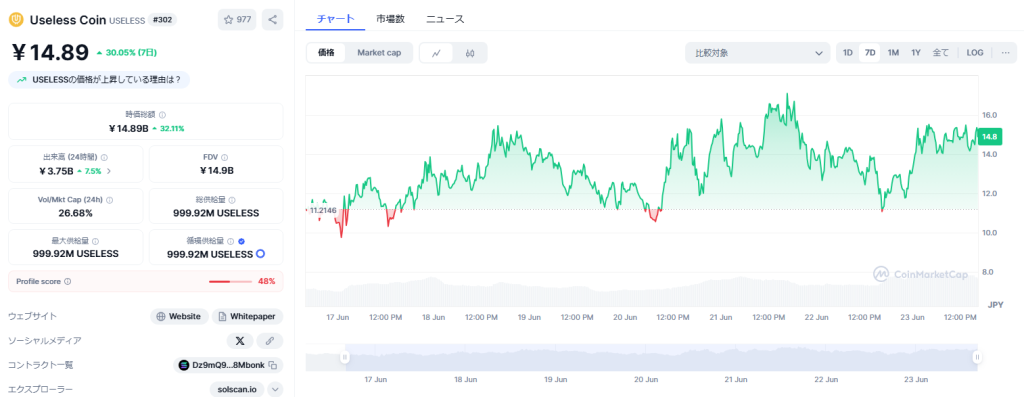This screenshot has height=397, width=1024.
Task: Ask why the USELESS price is rising
Action: point(99,80)
